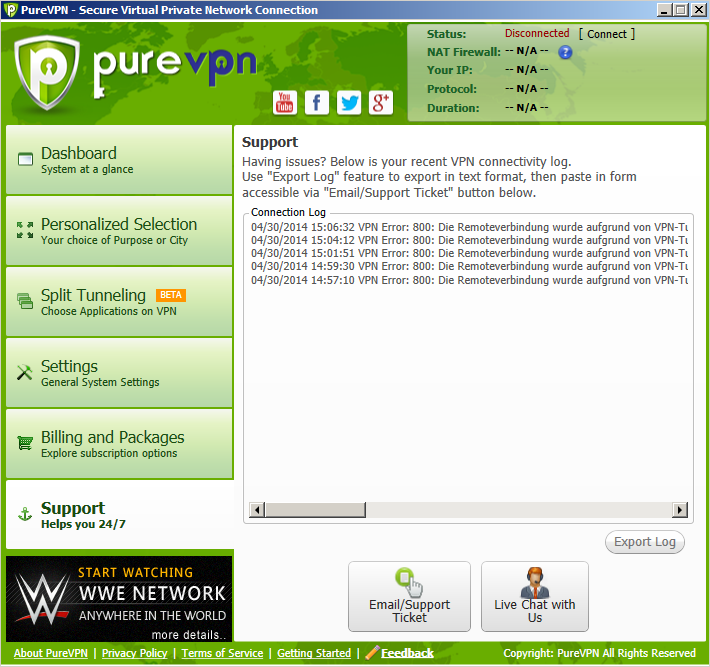This screenshot has width=710, height=667.
Task: Switch to Split Tunneling section
Action: (120, 302)
